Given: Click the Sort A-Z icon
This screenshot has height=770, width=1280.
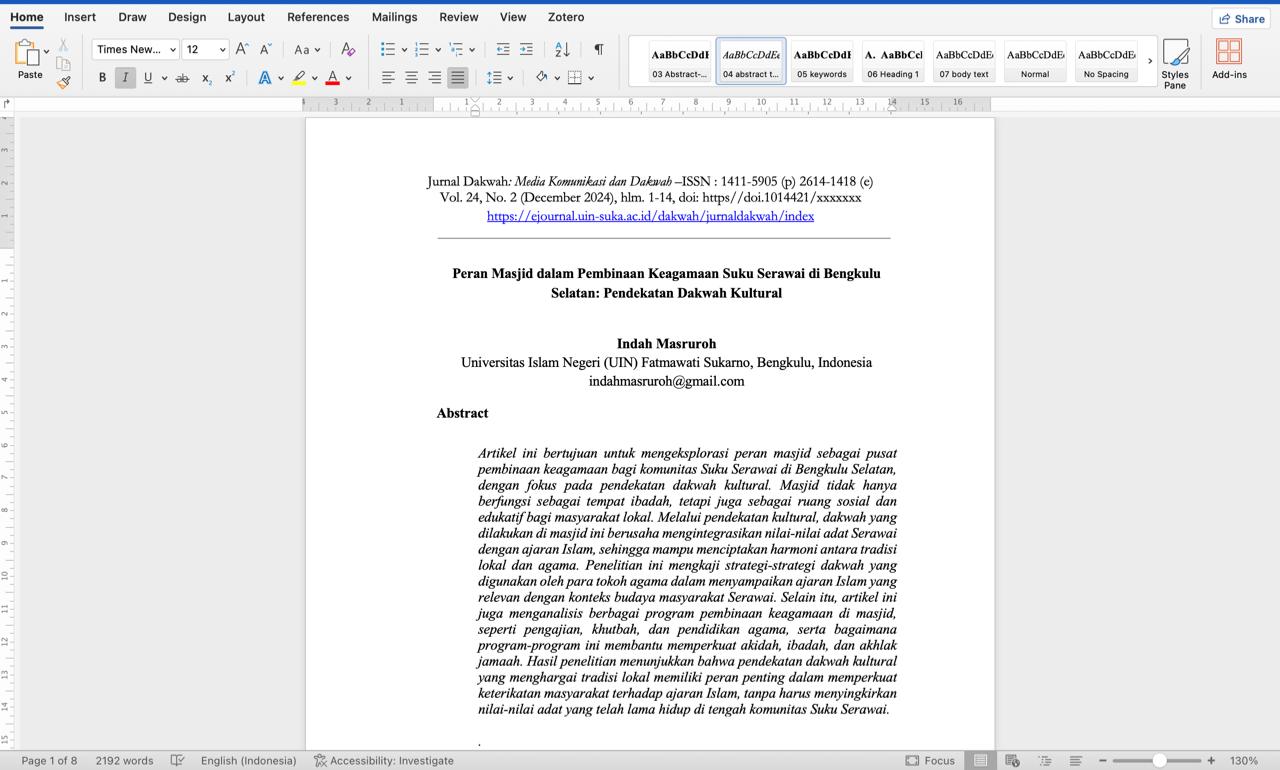Looking at the screenshot, I should tap(562, 49).
